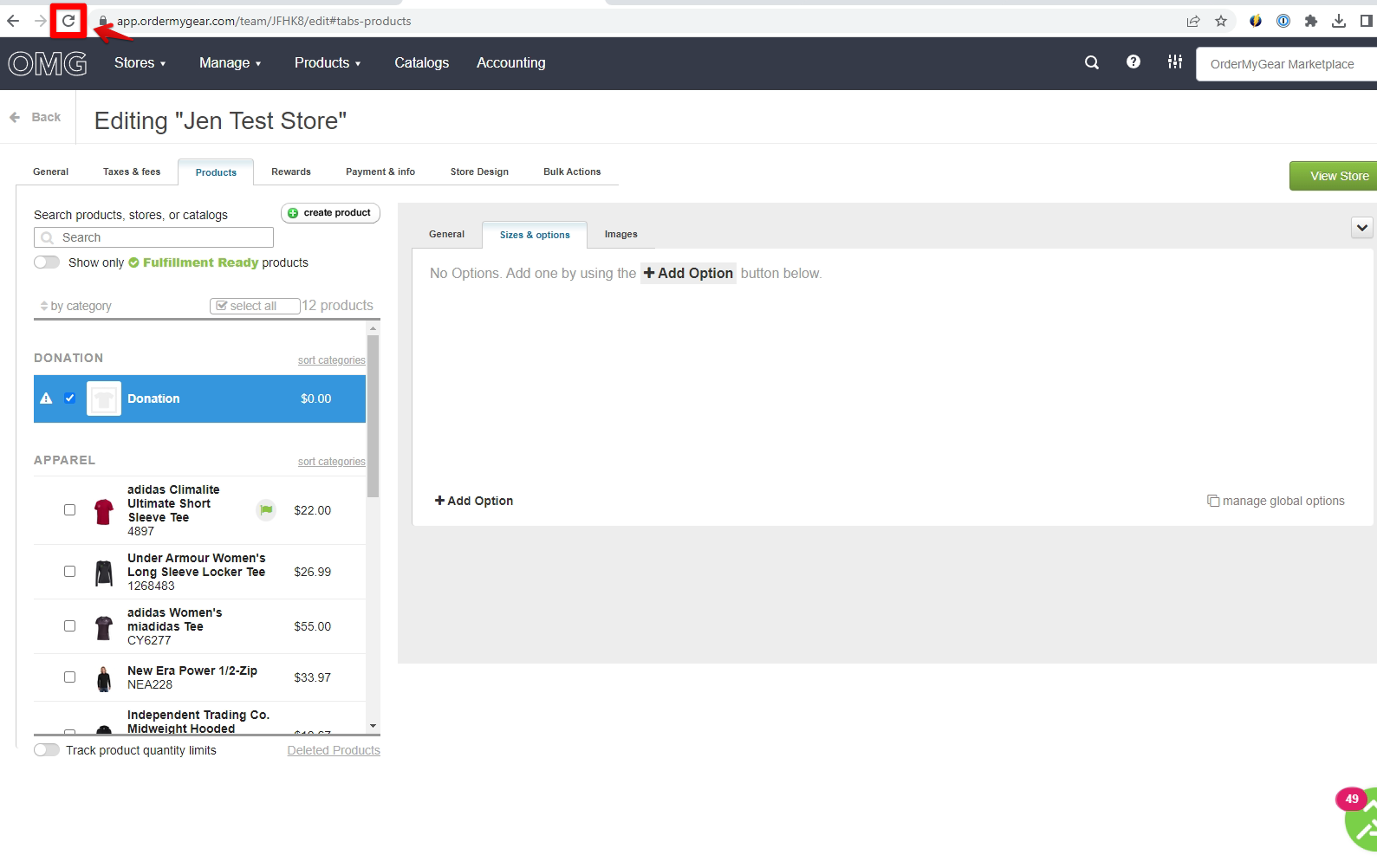Switch to the Rewards tab
Screen dimensions: 1377x868
(291, 172)
